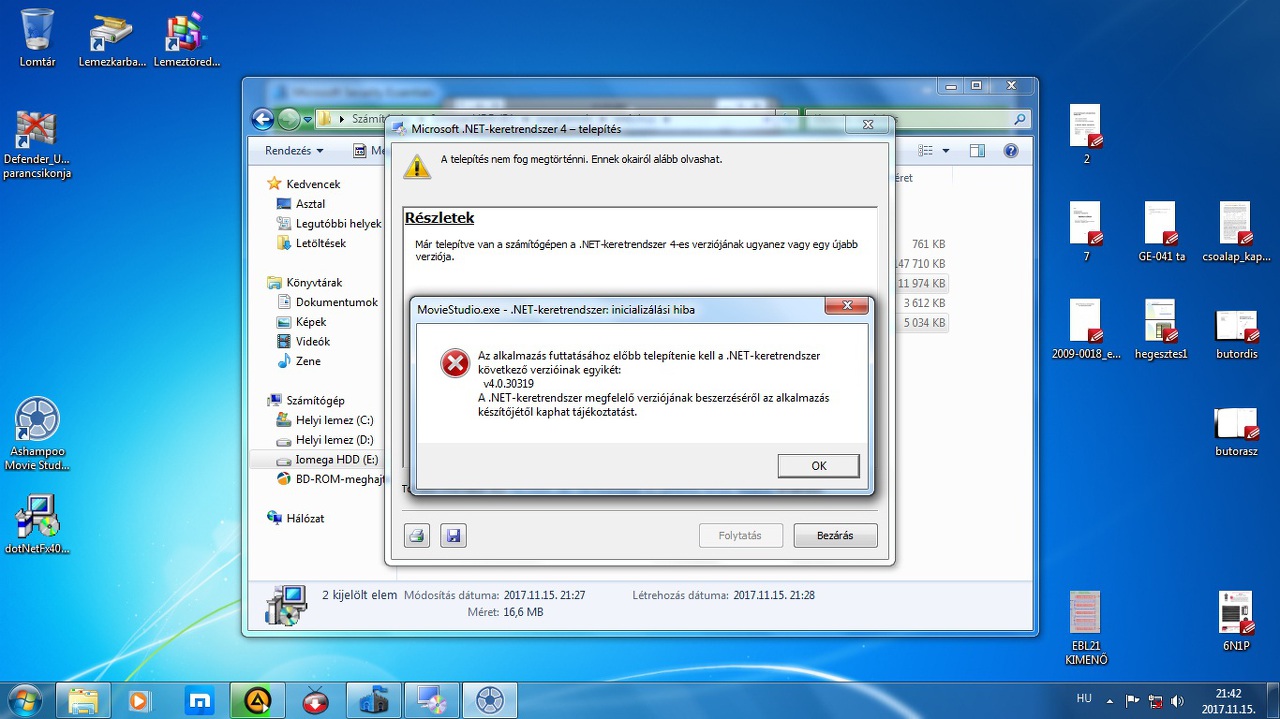Click Bezárás button in .NET installer
Screen dimensions: 1280x719
(835, 536)
